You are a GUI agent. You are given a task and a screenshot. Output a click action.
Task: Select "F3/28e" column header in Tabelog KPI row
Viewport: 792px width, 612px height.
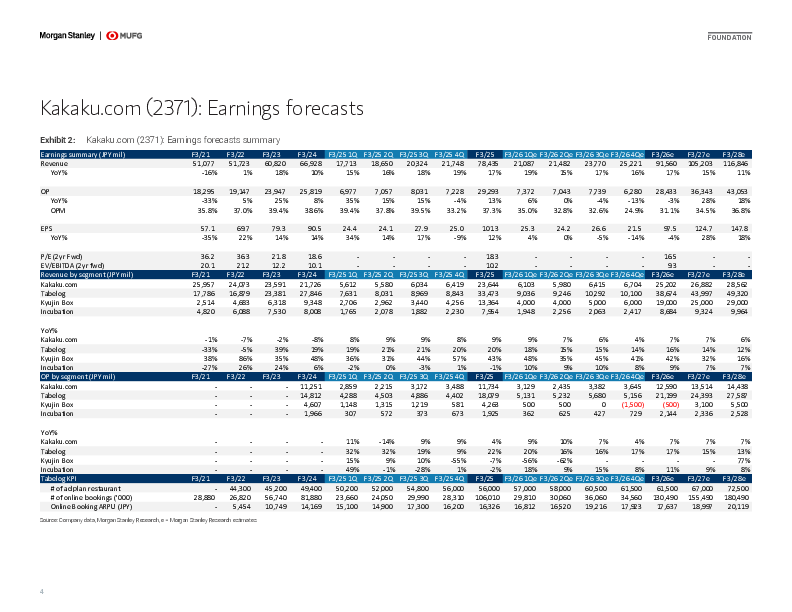[734, 479]
